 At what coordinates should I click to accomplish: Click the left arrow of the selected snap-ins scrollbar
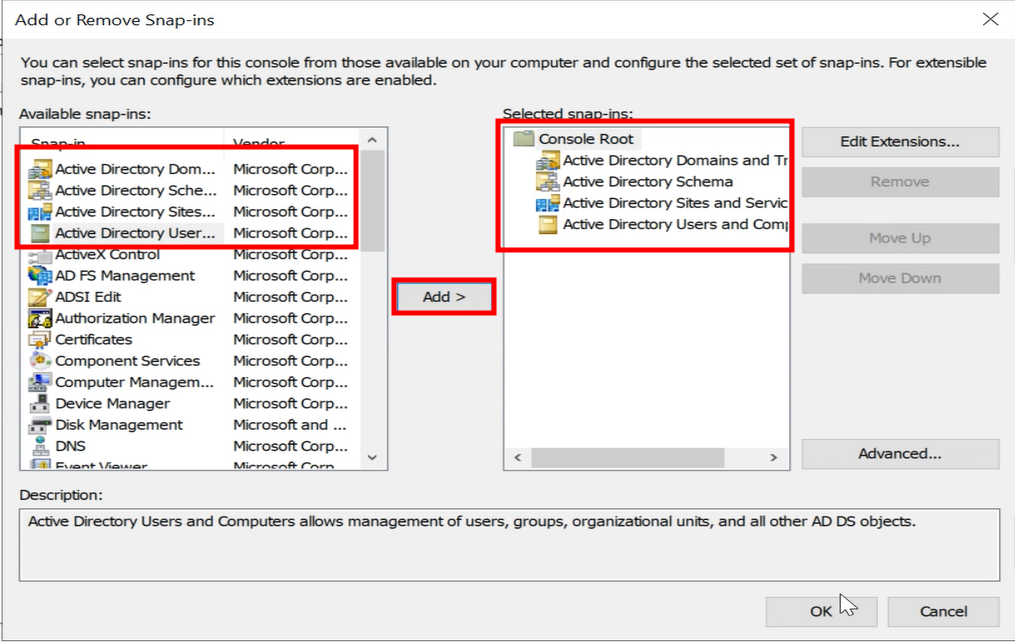click(518, 458)
